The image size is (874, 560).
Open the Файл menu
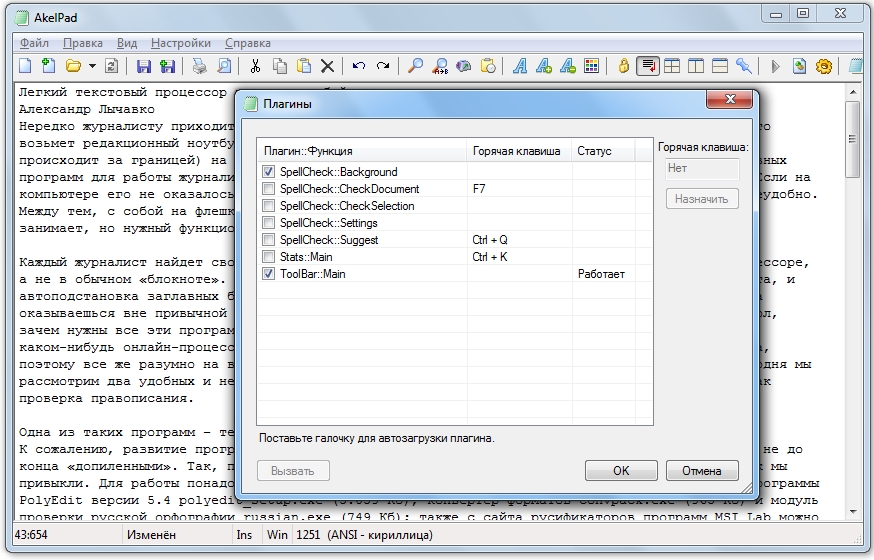[35, 43]
